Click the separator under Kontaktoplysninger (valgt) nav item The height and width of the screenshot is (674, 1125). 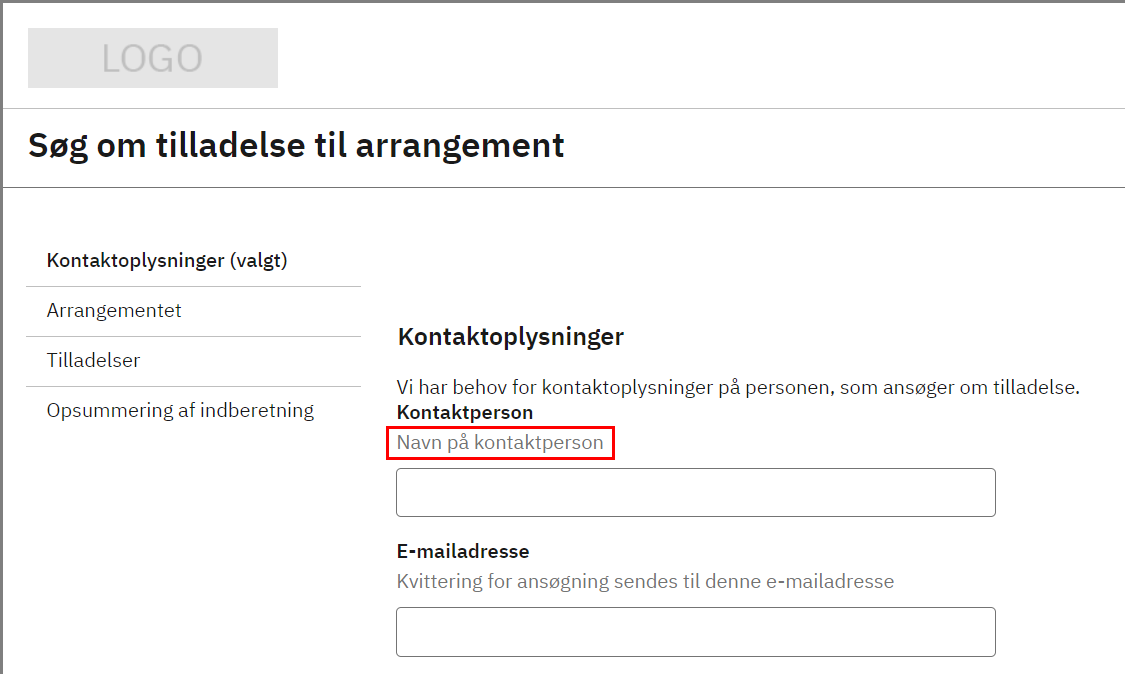(193, 286)
